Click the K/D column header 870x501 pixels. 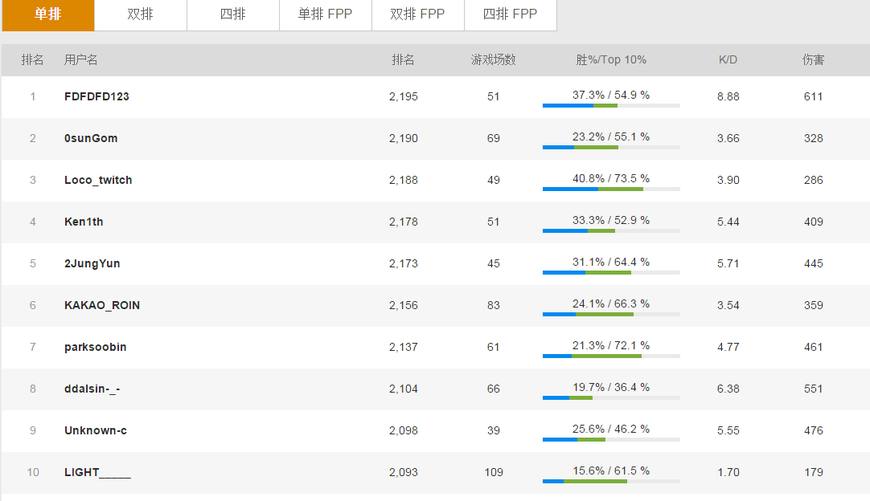[728, 60]
